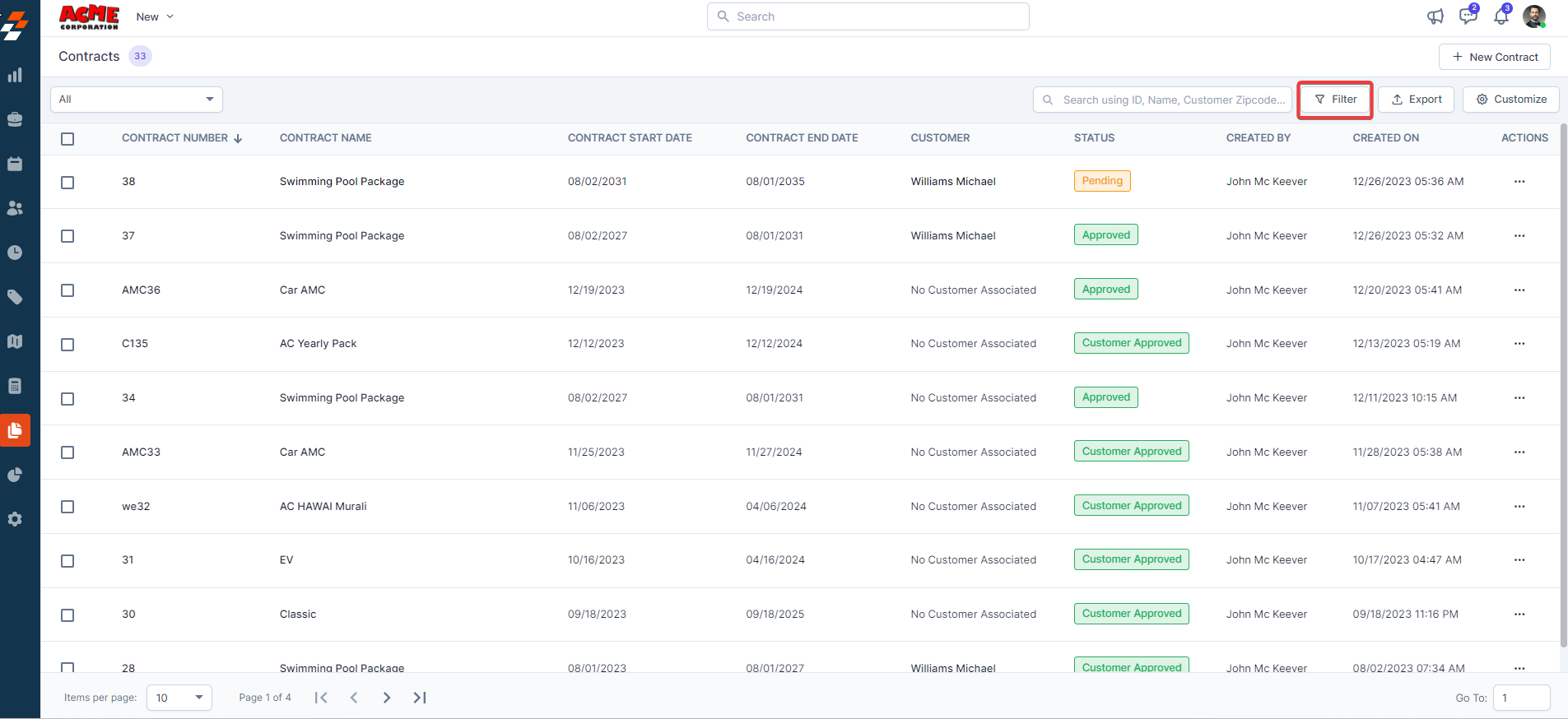Open actions menu for contract C135

(x=1519, y=344)
